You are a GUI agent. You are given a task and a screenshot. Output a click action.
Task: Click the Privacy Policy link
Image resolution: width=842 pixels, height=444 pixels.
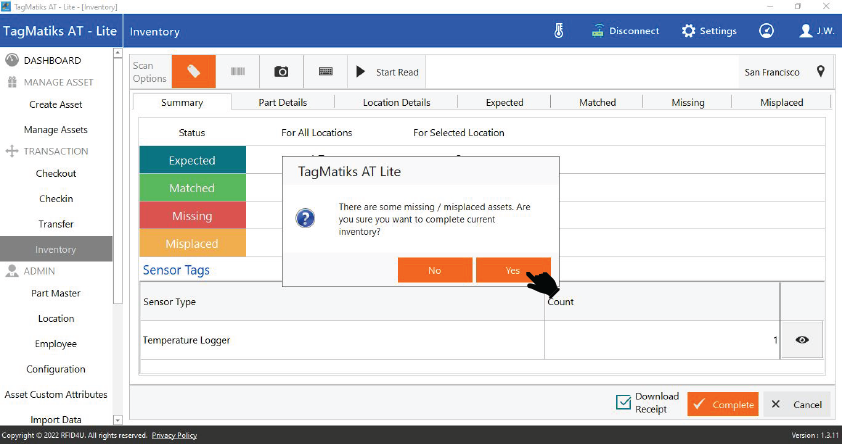[176, 436]
